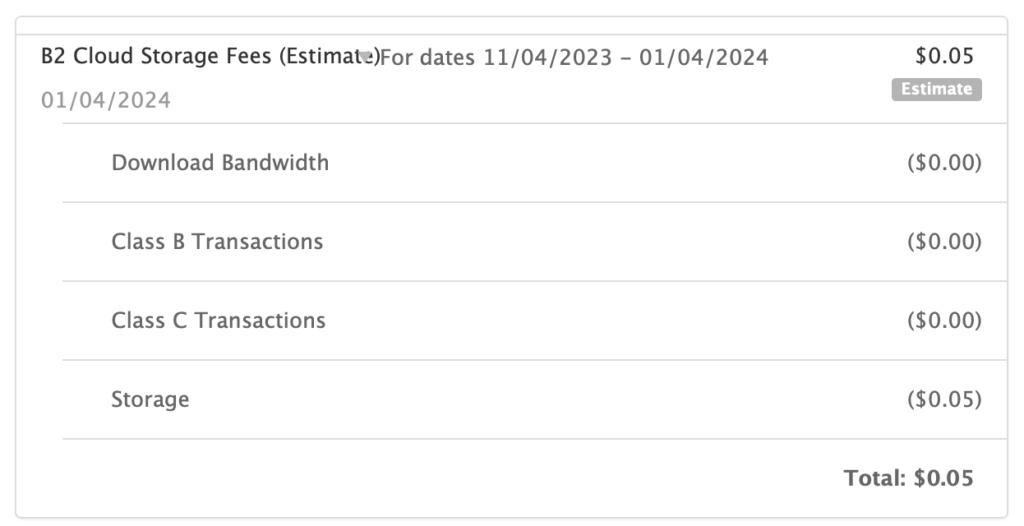Click the Storage ($0.05) amount
The image size is (1024, 526).
(944, 399)
